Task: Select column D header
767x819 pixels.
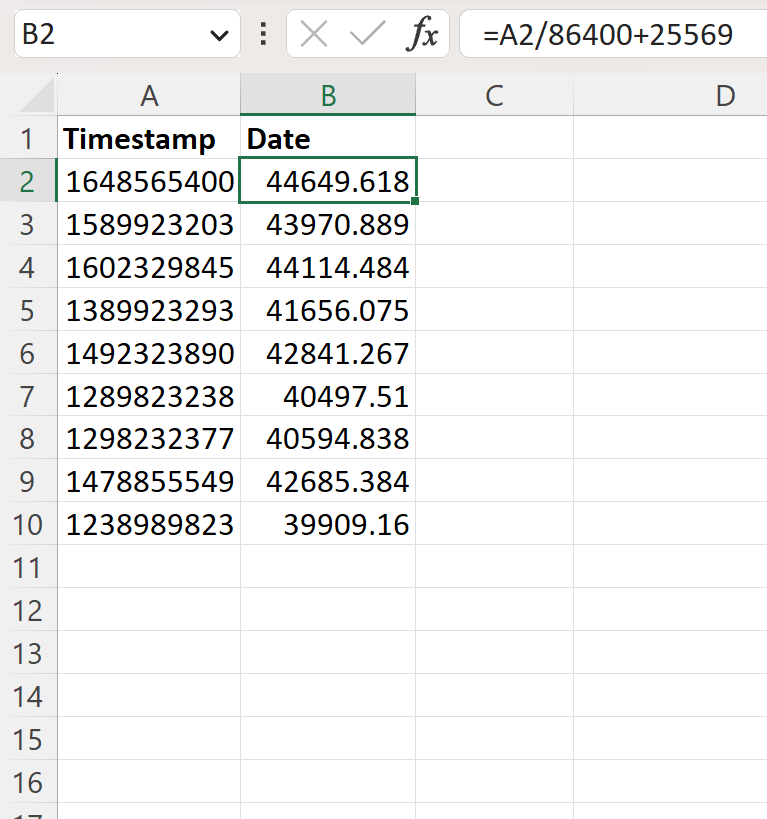Action: coord(670,96)
